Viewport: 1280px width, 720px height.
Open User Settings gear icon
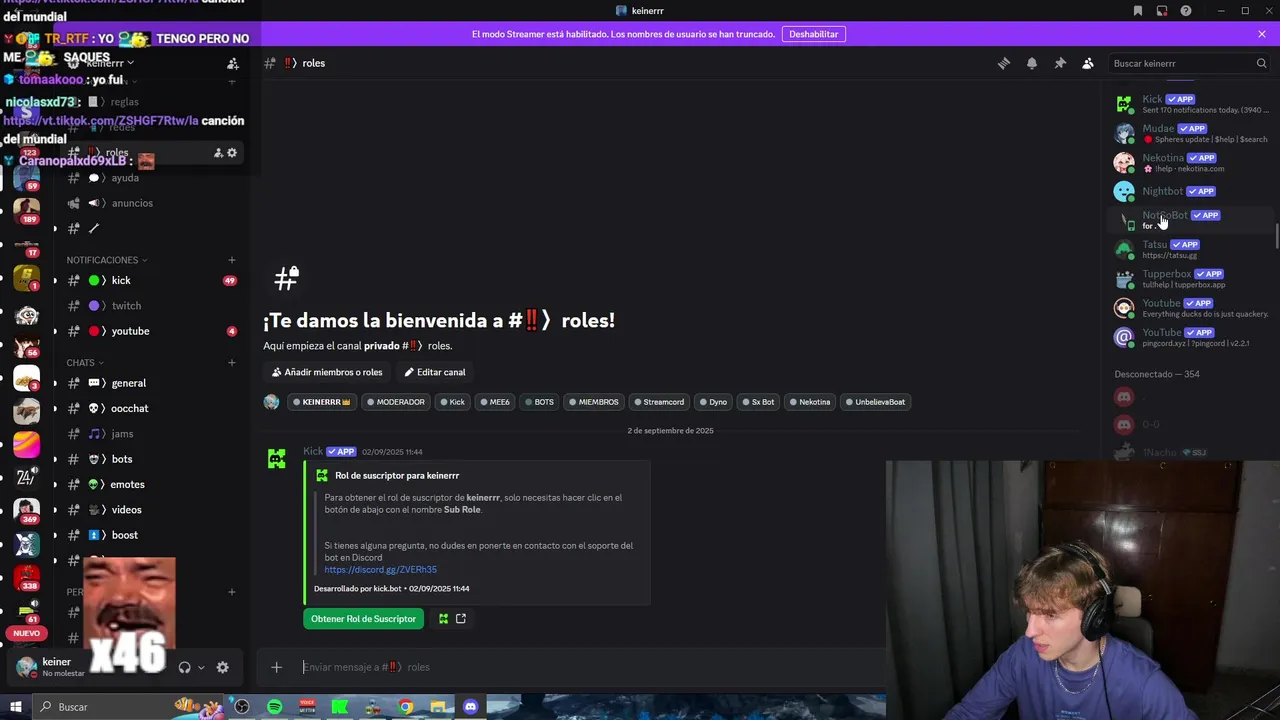click(223, 667)
